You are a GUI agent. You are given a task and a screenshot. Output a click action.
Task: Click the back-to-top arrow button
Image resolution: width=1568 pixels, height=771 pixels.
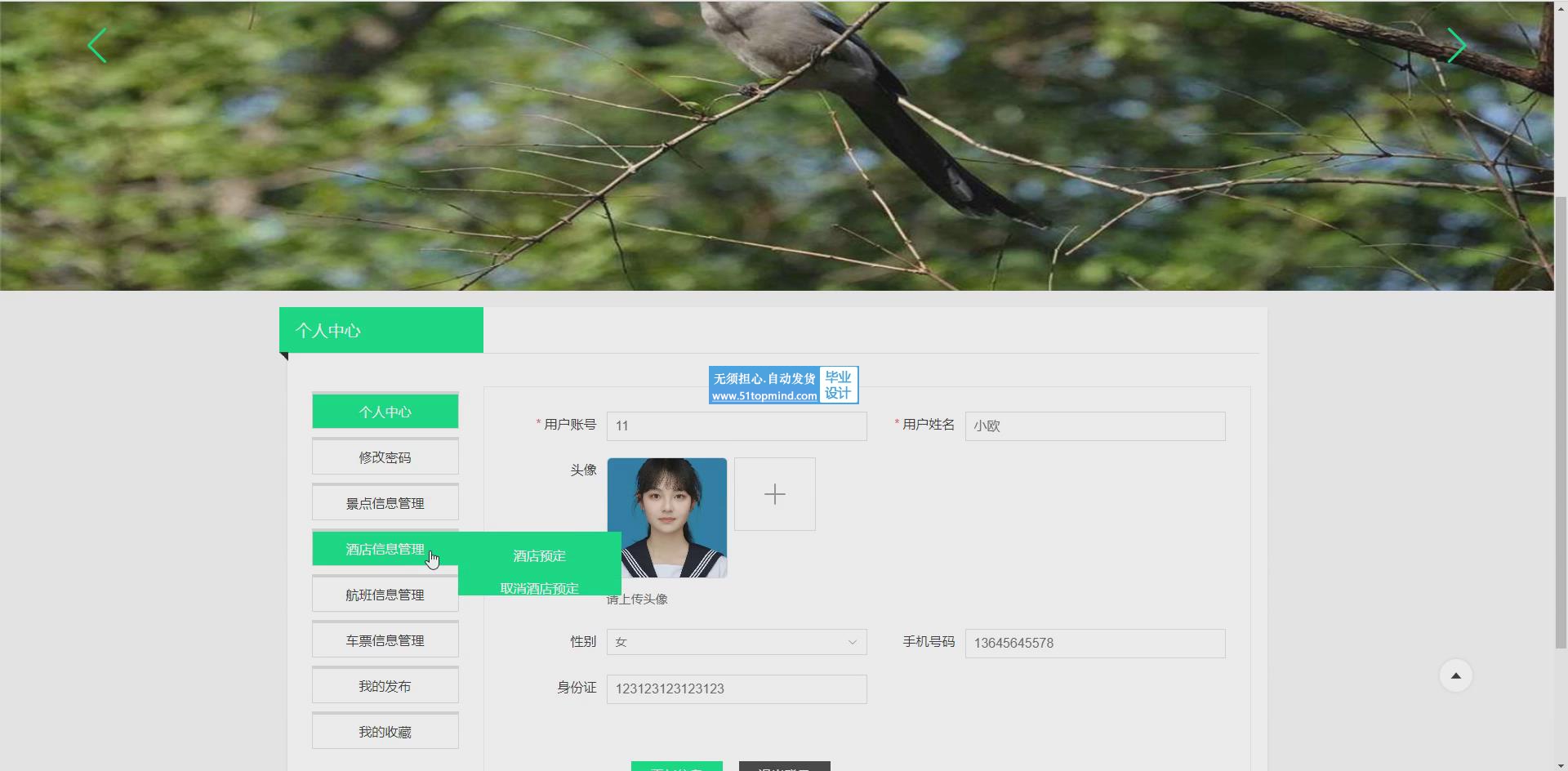pos(1455,675)
